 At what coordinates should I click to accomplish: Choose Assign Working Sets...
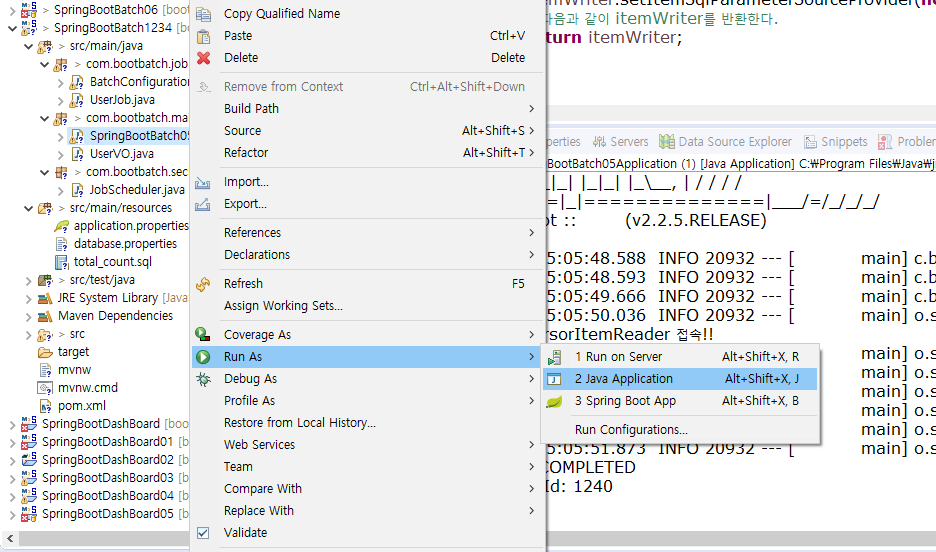point(368,306)
